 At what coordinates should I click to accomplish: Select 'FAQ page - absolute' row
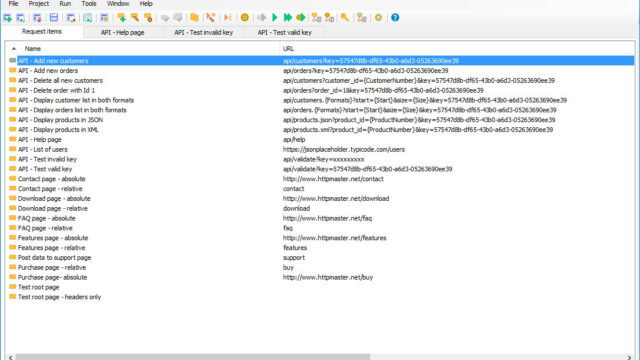pos(321,218)
